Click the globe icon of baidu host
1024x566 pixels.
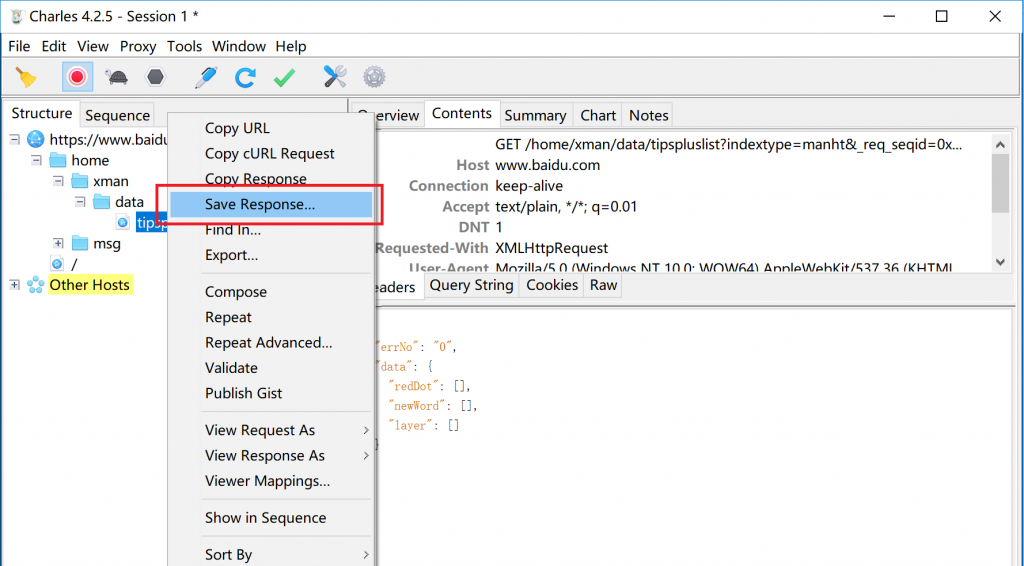(x=36, y=139)
